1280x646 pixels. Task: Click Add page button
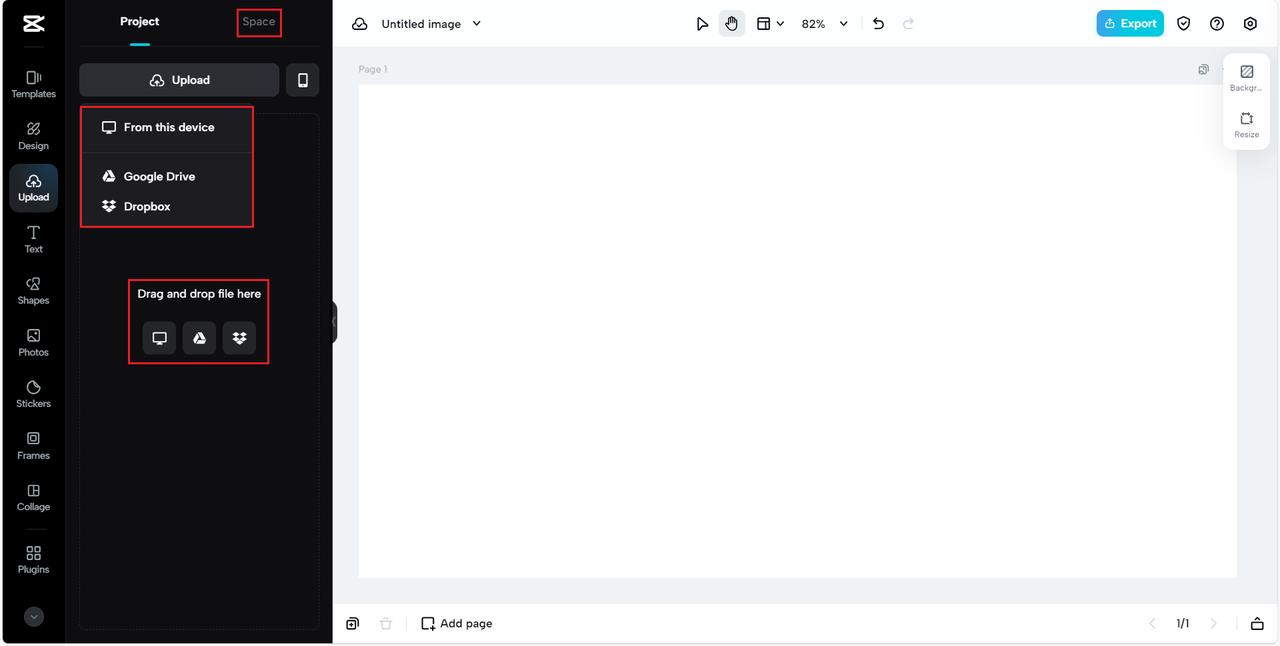[x=457, y=624]
